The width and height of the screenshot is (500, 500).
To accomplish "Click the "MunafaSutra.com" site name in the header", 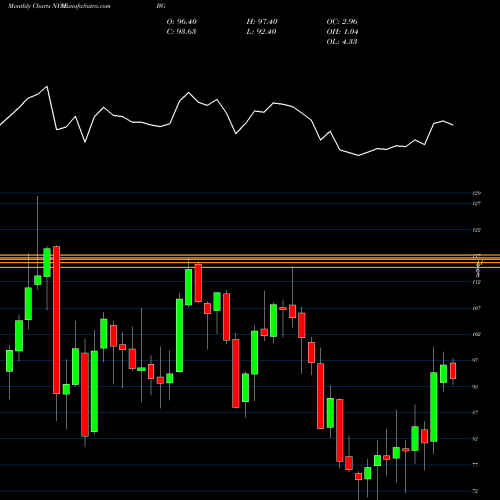I will pyautogui.click(x=86, y=6).
